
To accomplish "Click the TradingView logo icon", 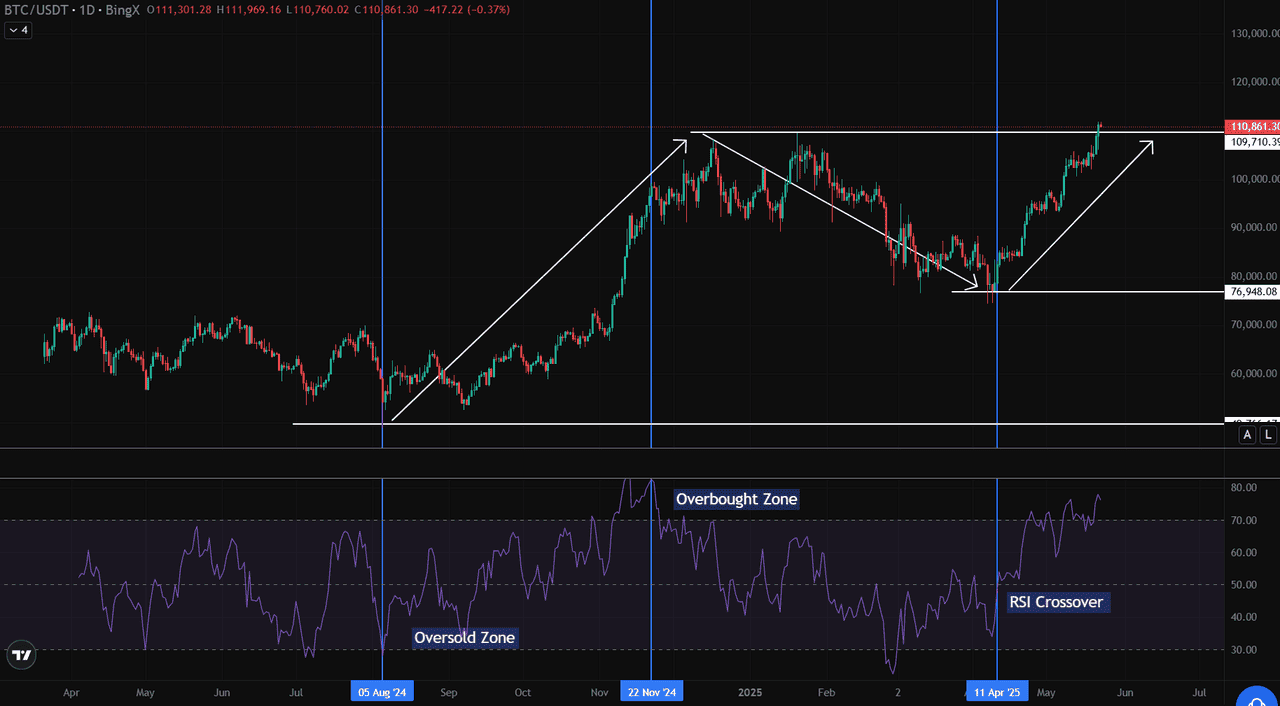I will coord(21,656).
